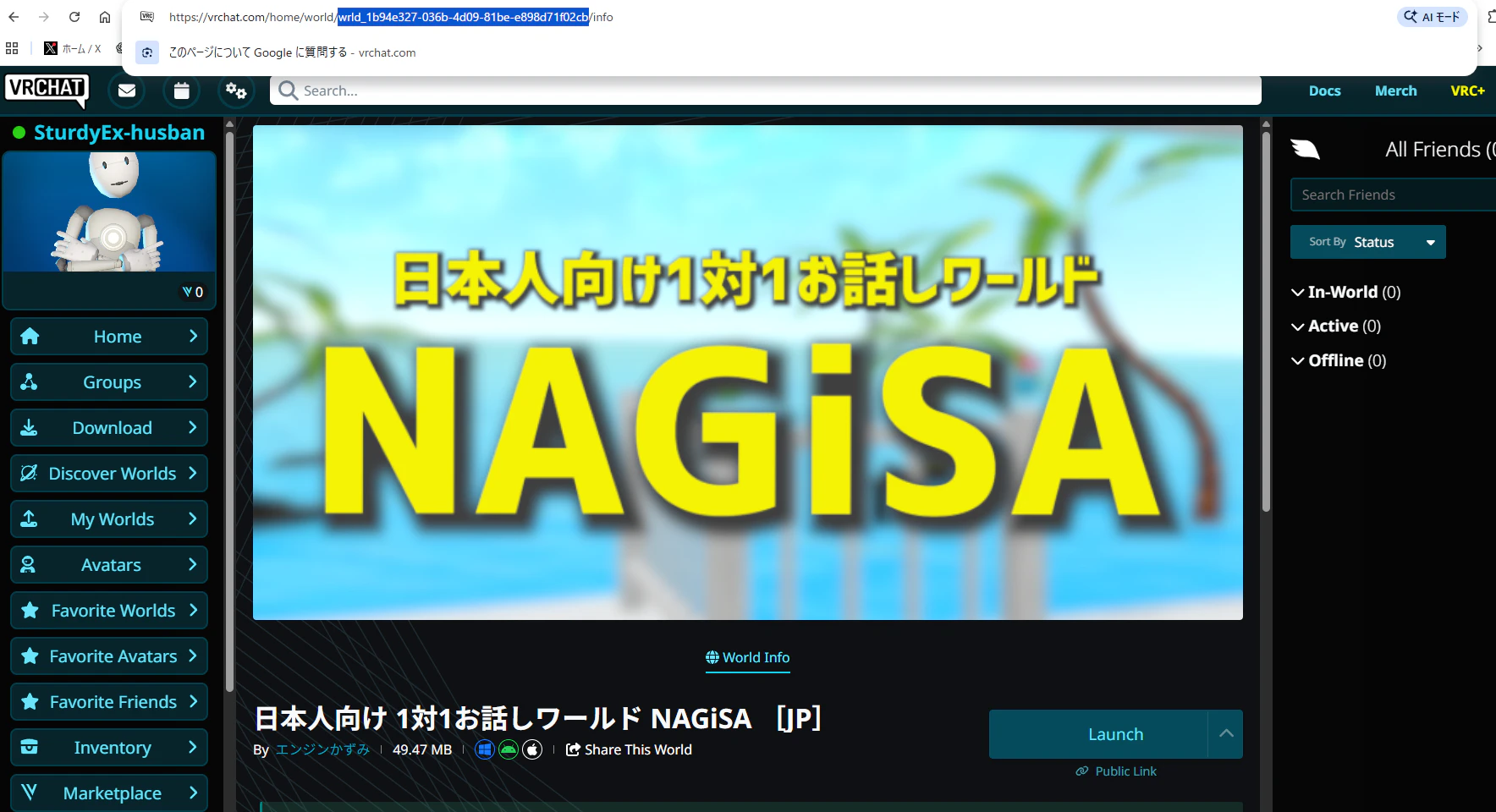Click the Favorite Avatars star icon
The image size is (1496, 812).
click(x=30, y=656)
